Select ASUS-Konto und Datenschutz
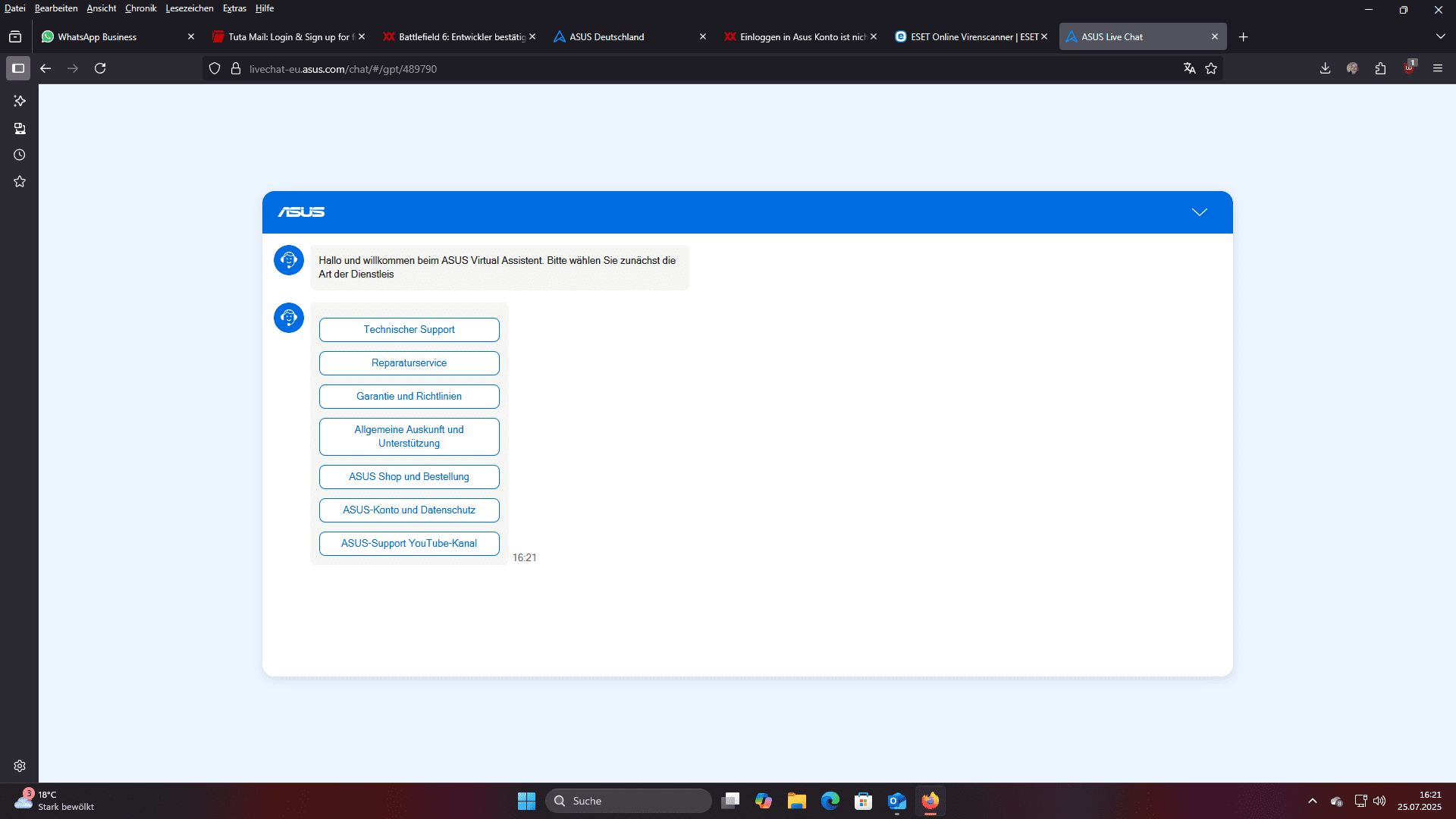 (x=409, y=510)
